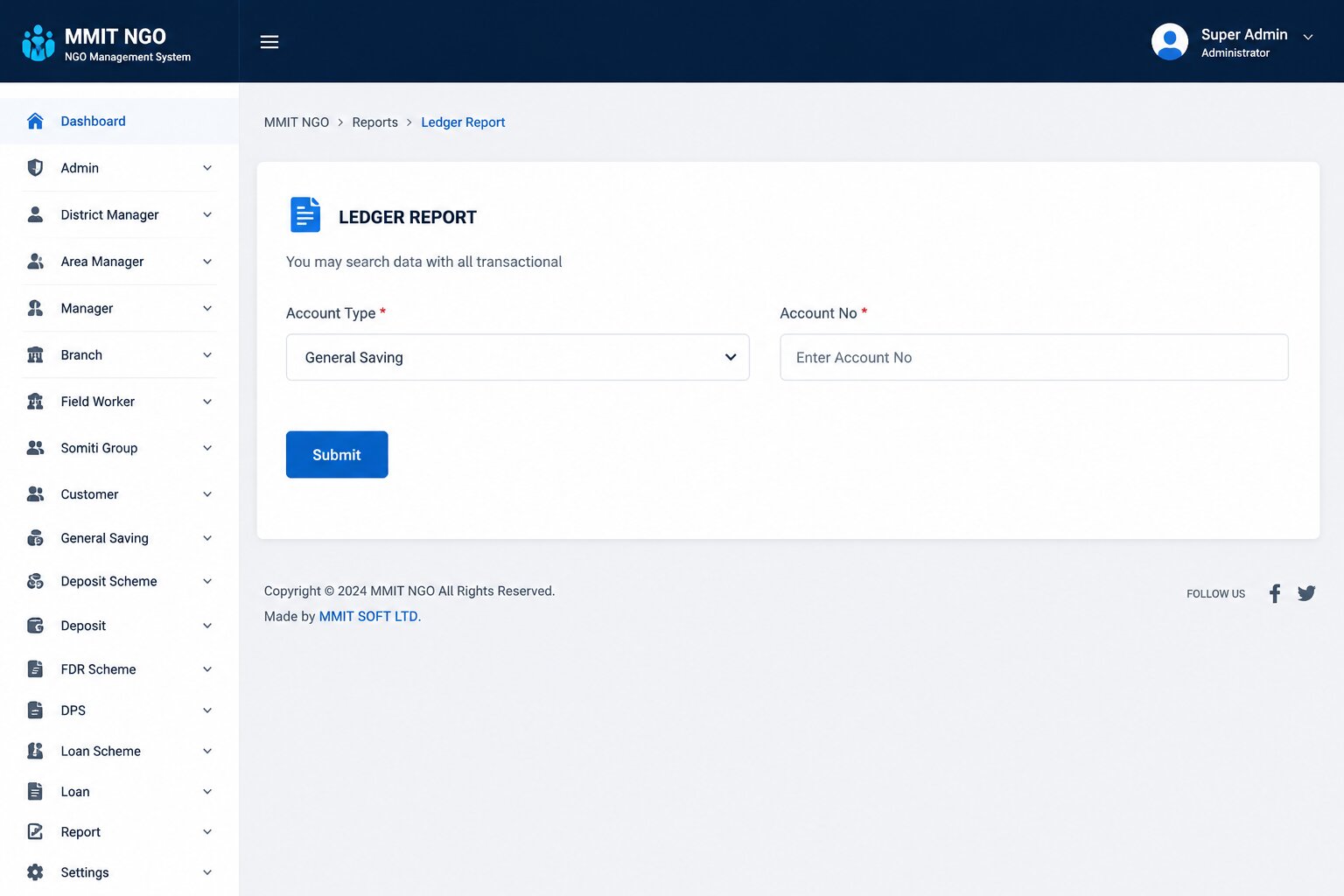Click the Branch building icon
The image size is (1344, 896).
[x=35, y=354]
